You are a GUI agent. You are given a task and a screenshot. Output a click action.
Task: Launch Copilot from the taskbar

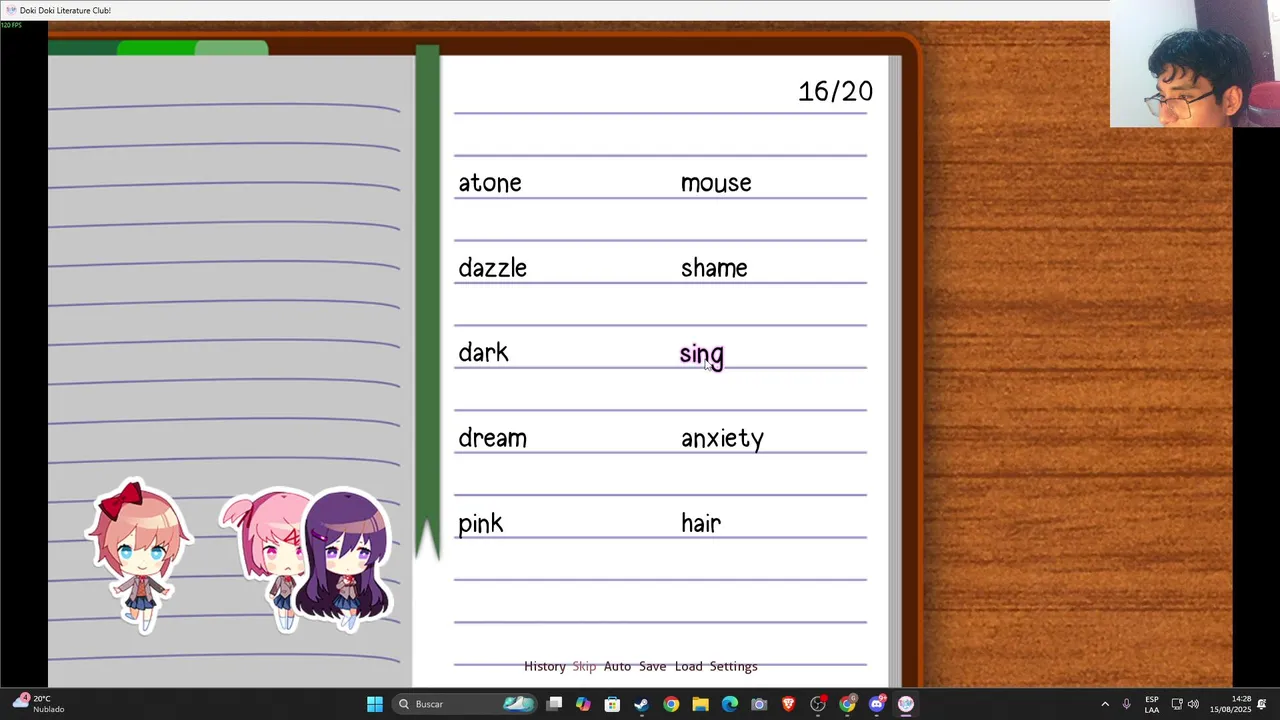point(583,704)
